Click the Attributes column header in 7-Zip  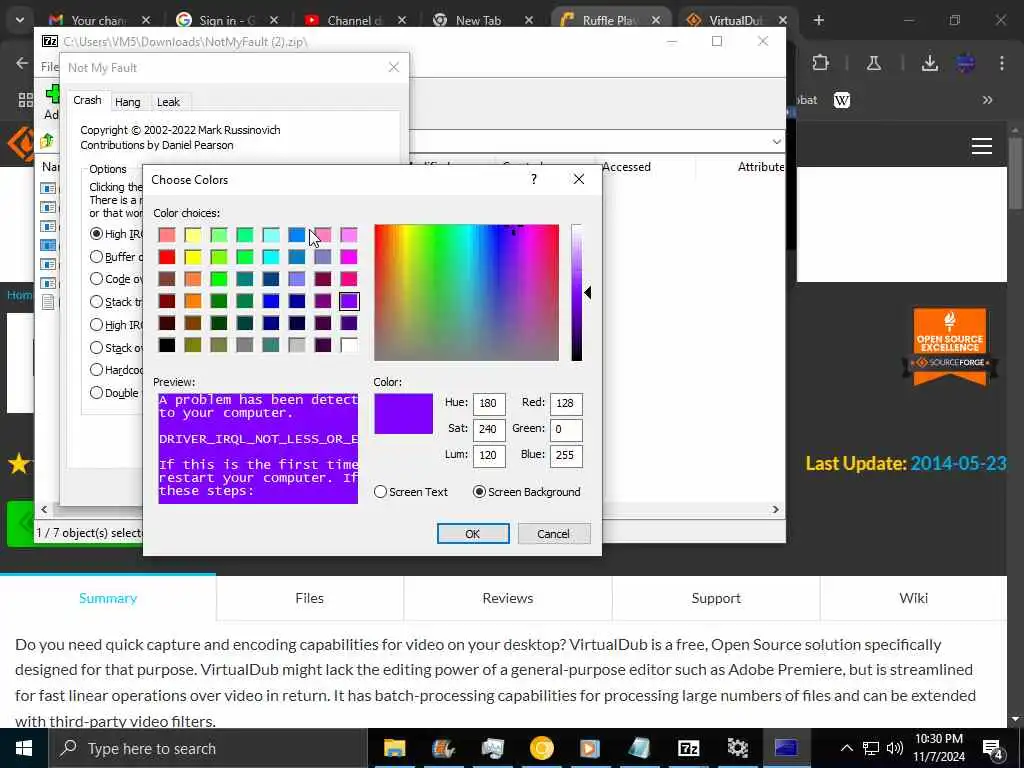[761, 167]
